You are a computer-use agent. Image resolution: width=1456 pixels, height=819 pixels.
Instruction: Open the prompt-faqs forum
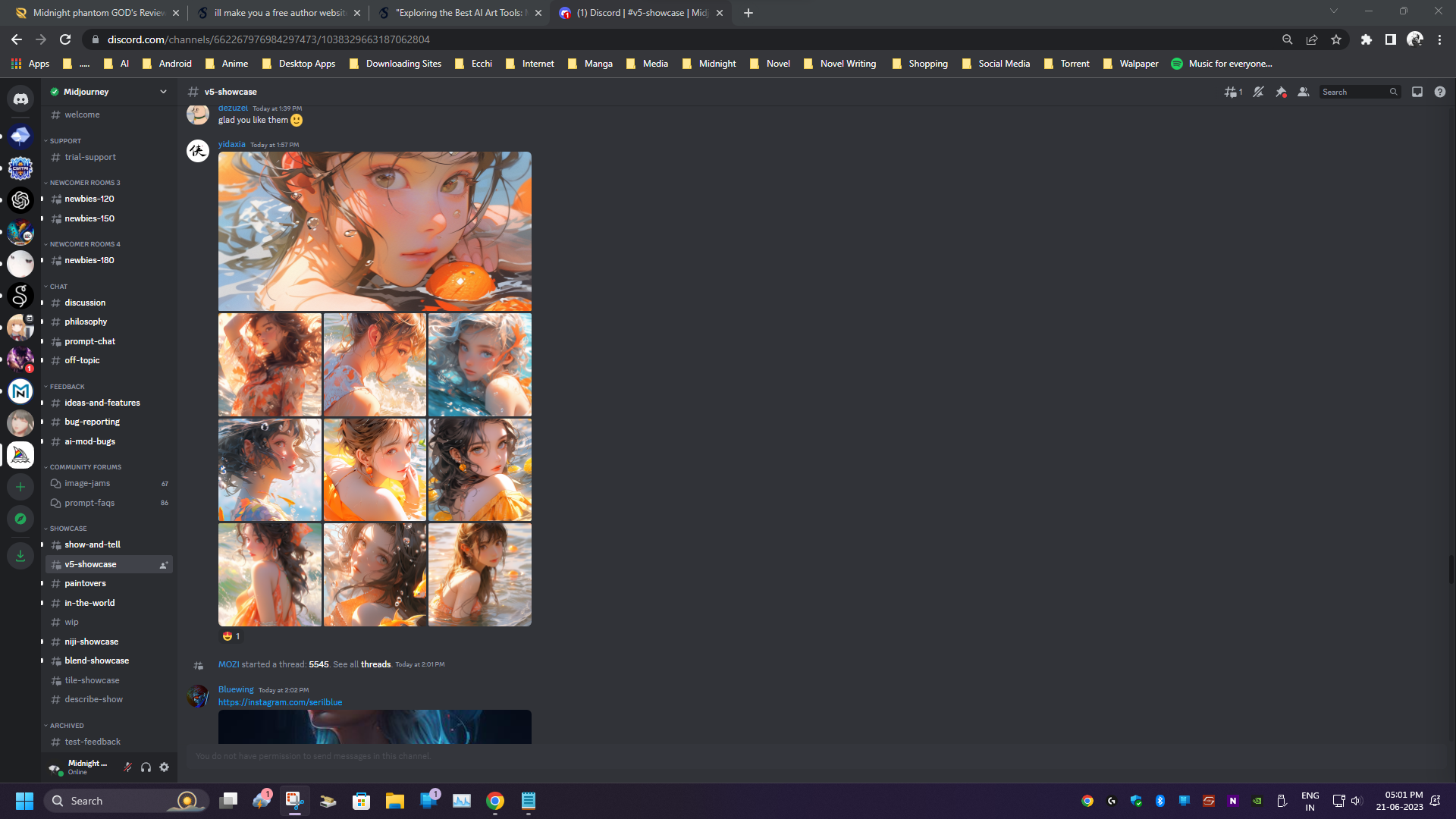click(x=90, y=502)
